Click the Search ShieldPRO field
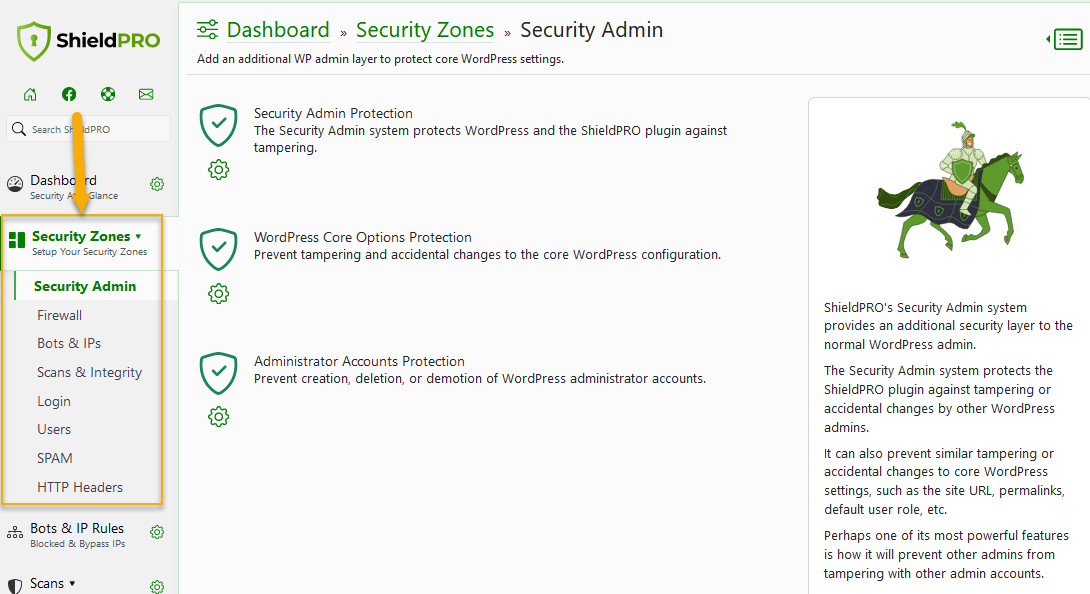The image size is (1090, 594). tap(88, 129)
